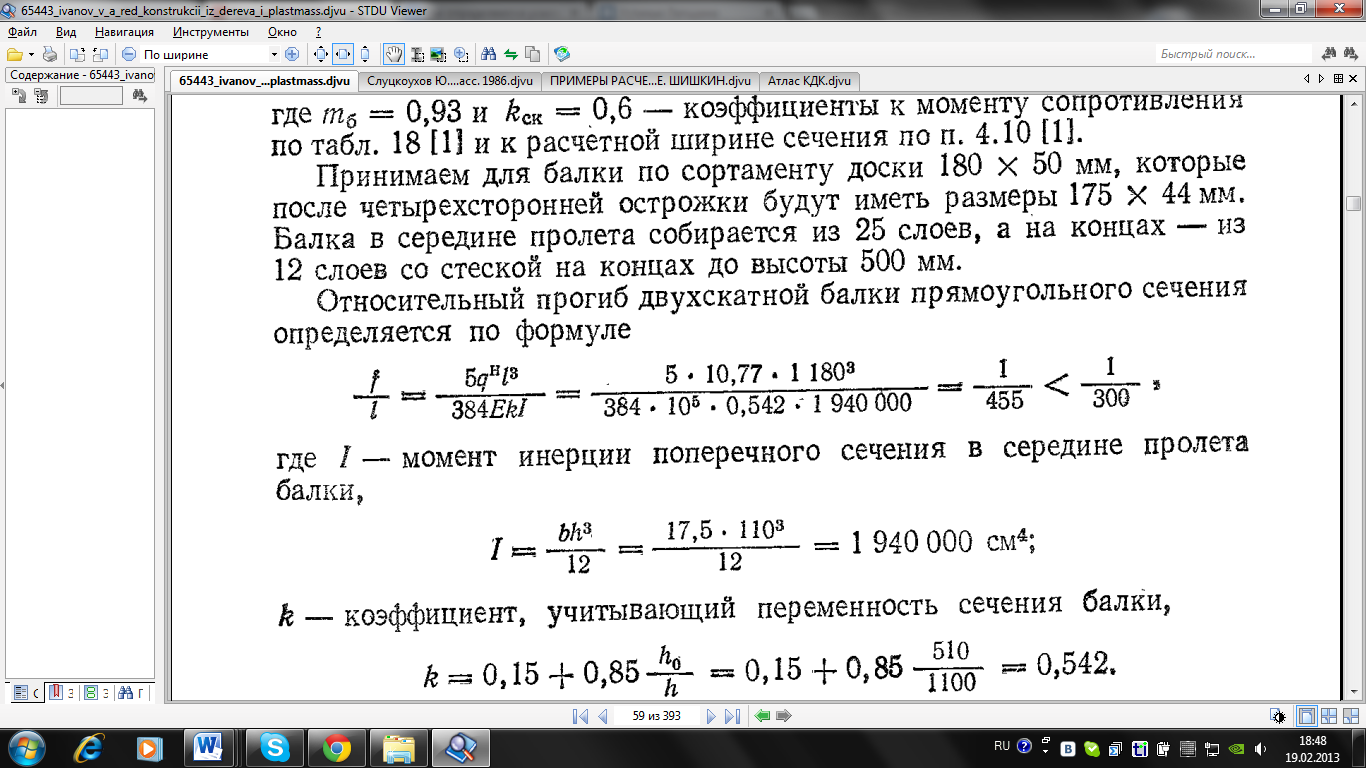Select the text selection tool
The image size is (1366, 768).
point(417,54)
